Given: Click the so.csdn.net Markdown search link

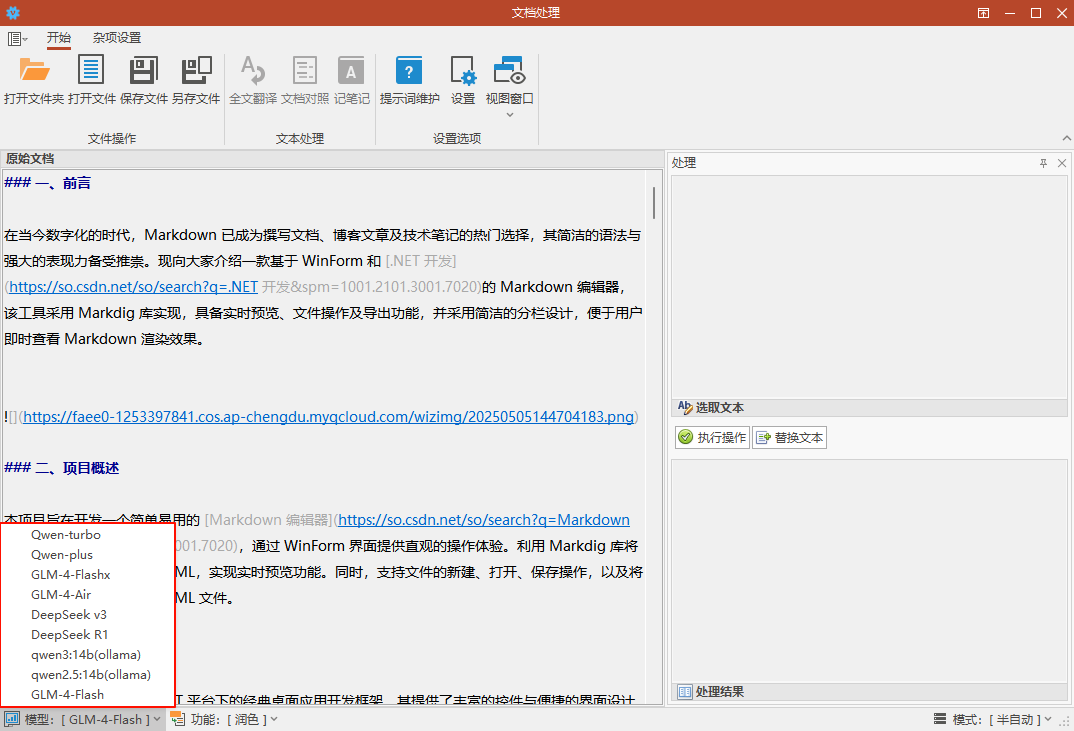Looking at the screenshot, I should [484, 520].
